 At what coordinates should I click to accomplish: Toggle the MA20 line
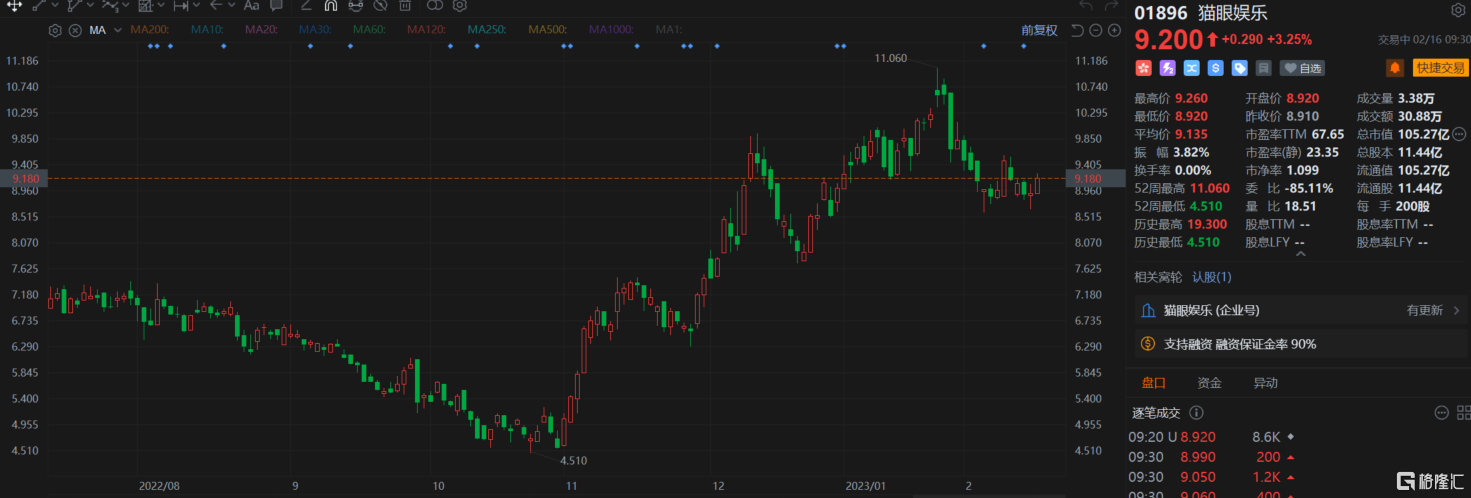point(261,30)
